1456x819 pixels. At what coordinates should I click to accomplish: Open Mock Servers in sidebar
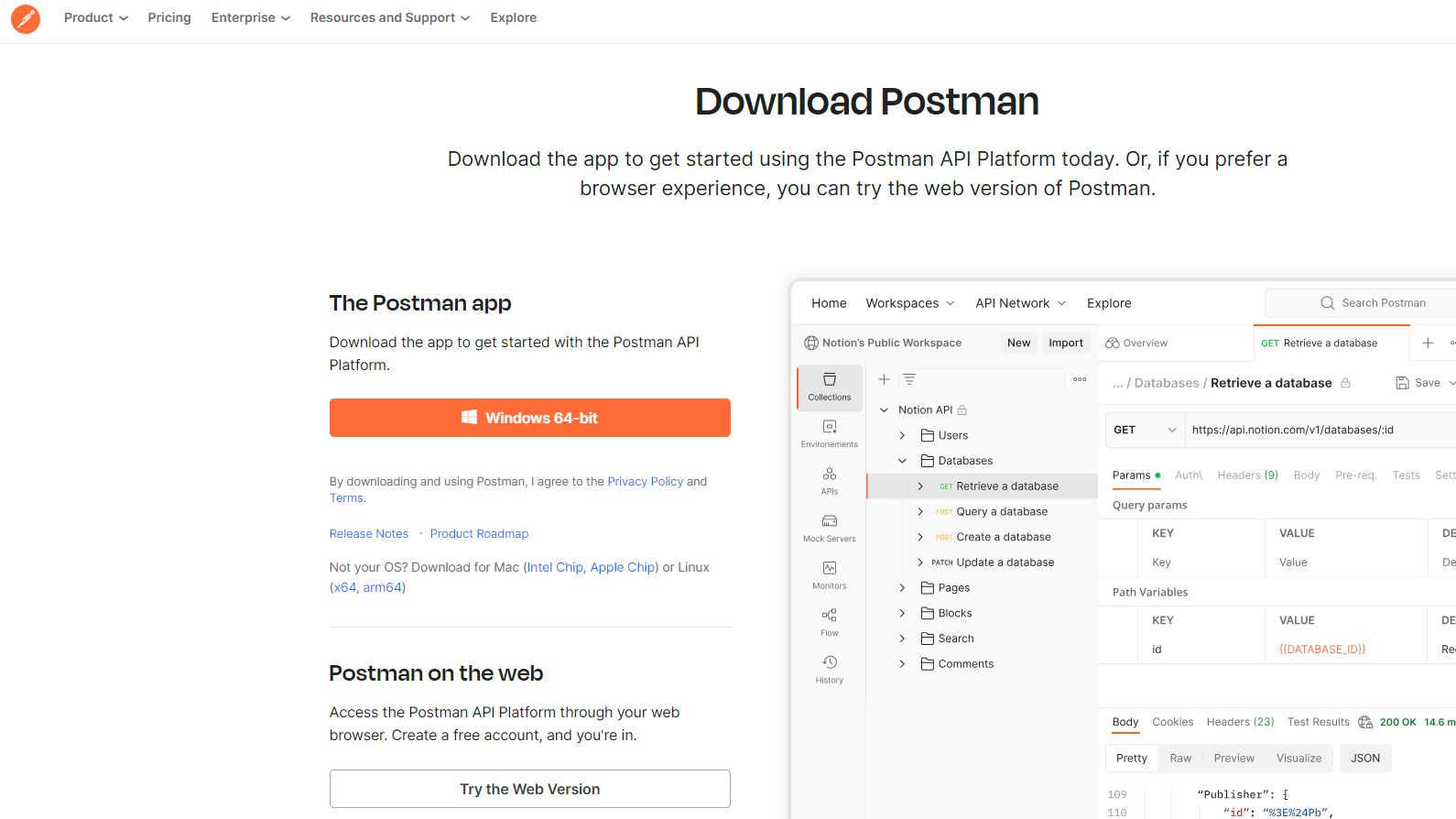(x=830, y=528)
